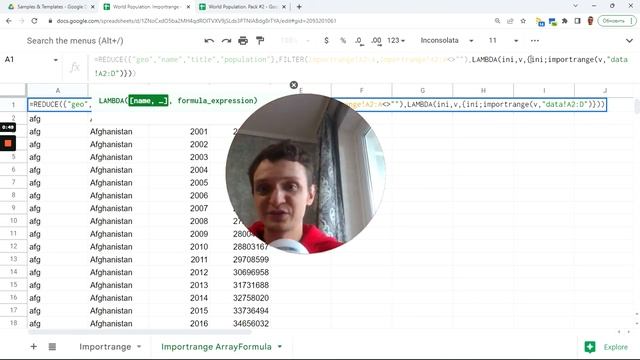Share this page icon in address bar

pyautogui.click(x=510, y=21)
